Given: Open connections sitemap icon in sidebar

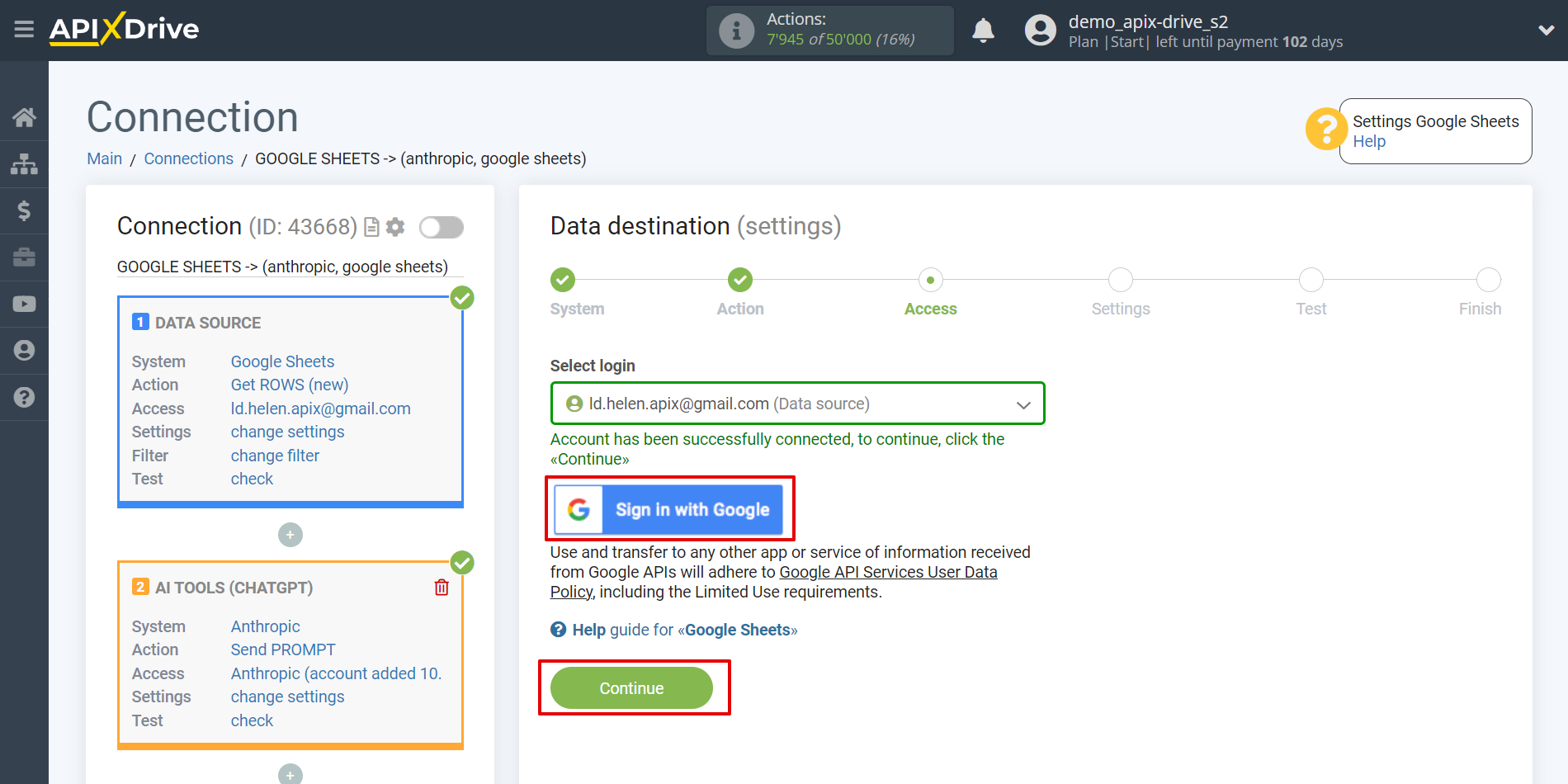Looking at the screenshot, I should click(x=24, y=164).
